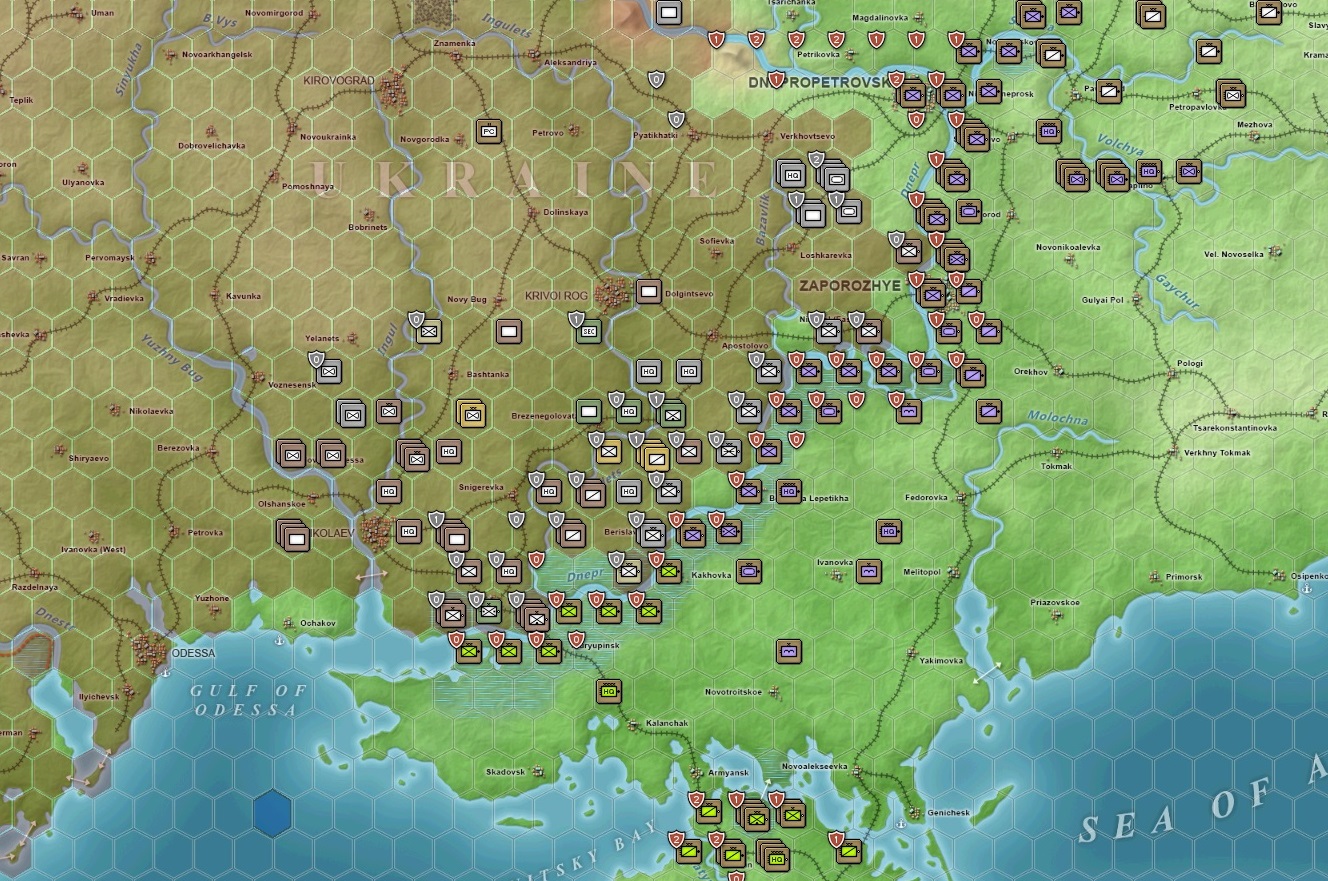The width and height of the screenshot is (1328, 881).
Task: Click the ZAPOROZHYE city label
Action: [850, 285]
